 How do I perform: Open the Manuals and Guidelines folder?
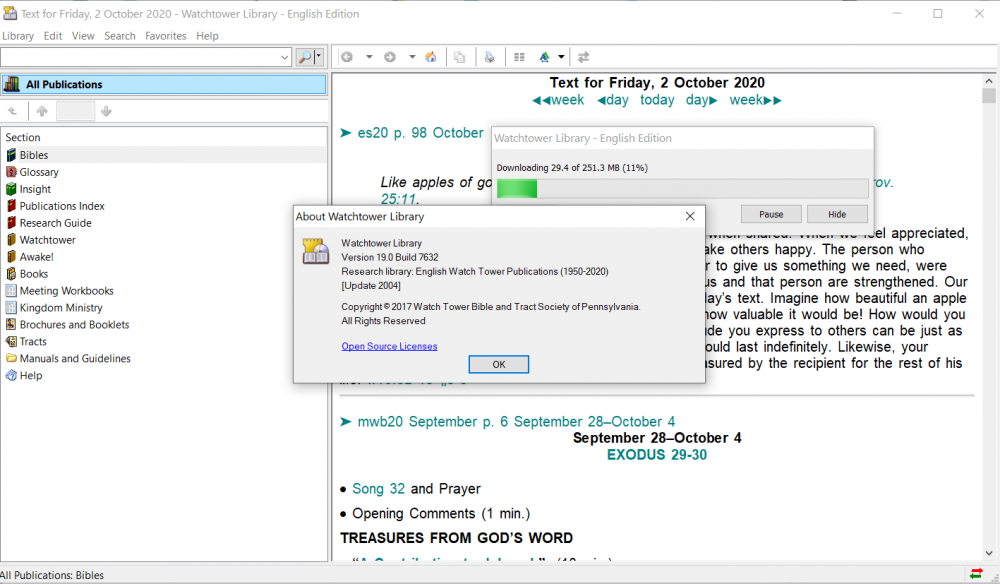click(x=74, y=358)
